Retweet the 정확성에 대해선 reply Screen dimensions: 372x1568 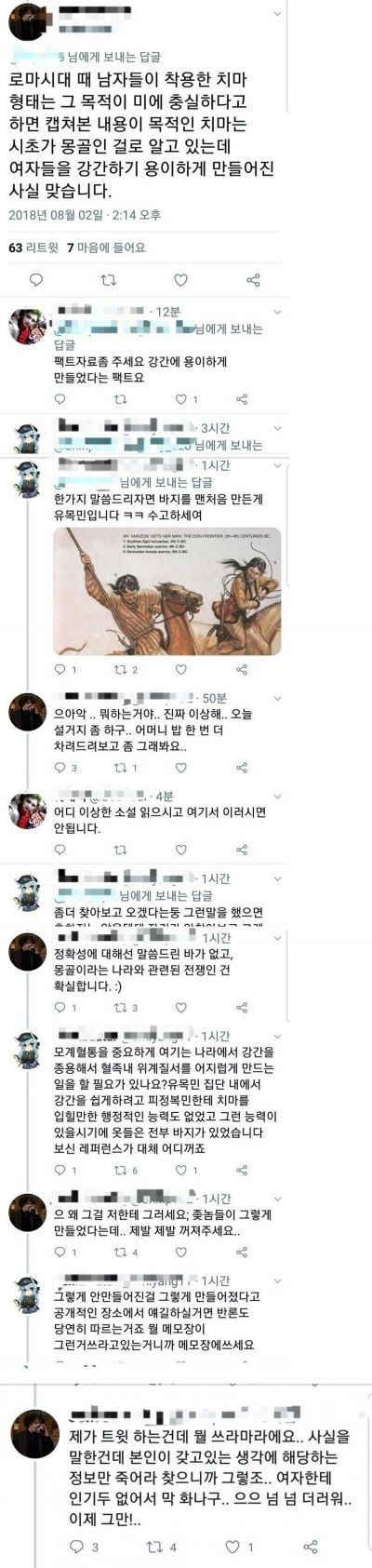tap(125, 1007)
